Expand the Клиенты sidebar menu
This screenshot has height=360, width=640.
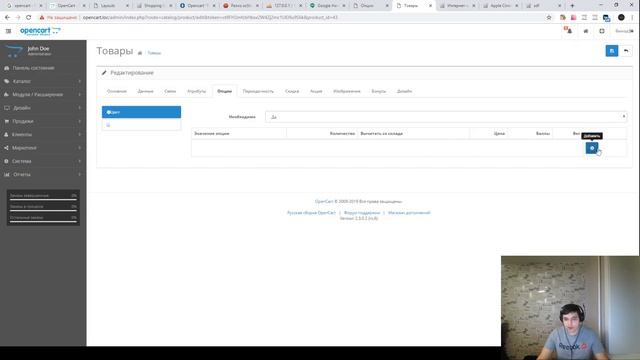43,134
